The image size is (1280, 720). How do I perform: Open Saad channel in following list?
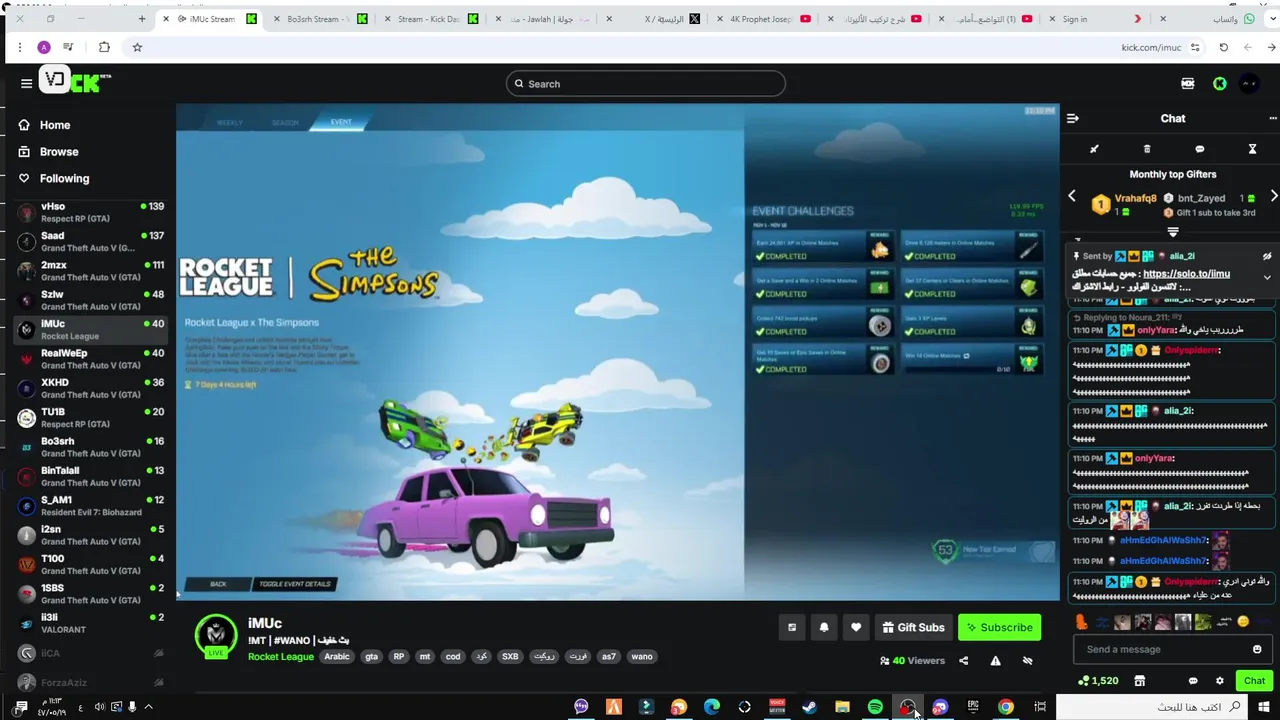(90, 242)
